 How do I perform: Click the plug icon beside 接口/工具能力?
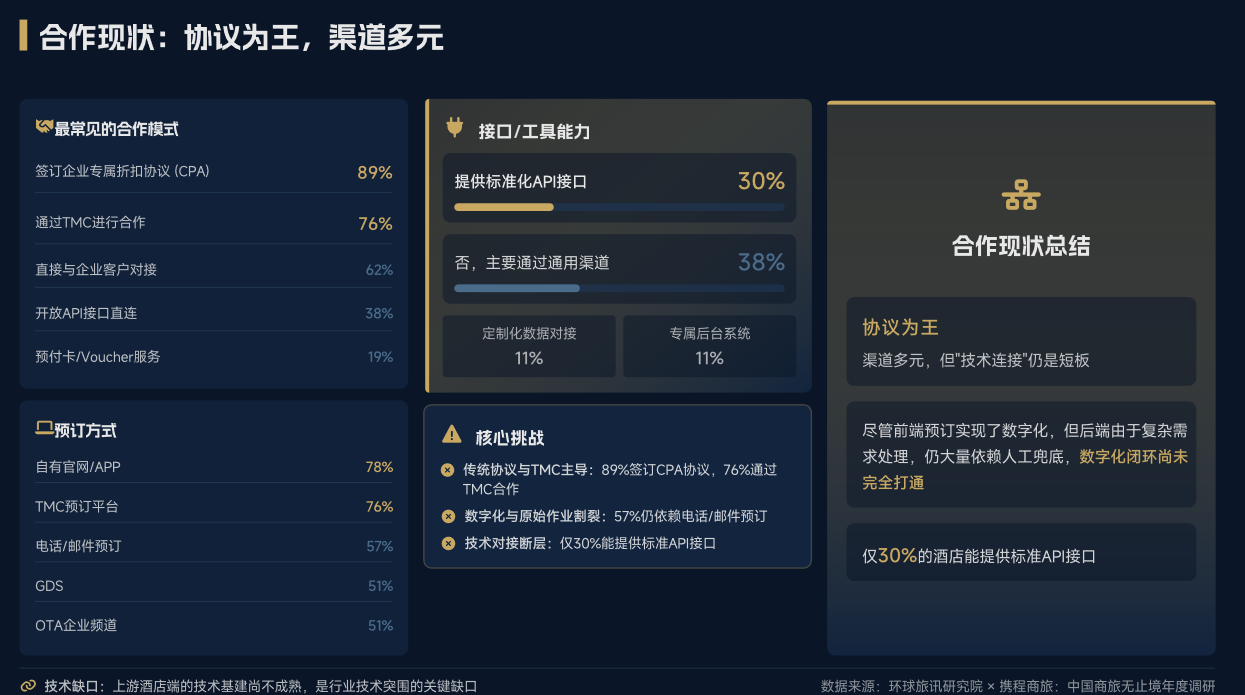(454, 128)
